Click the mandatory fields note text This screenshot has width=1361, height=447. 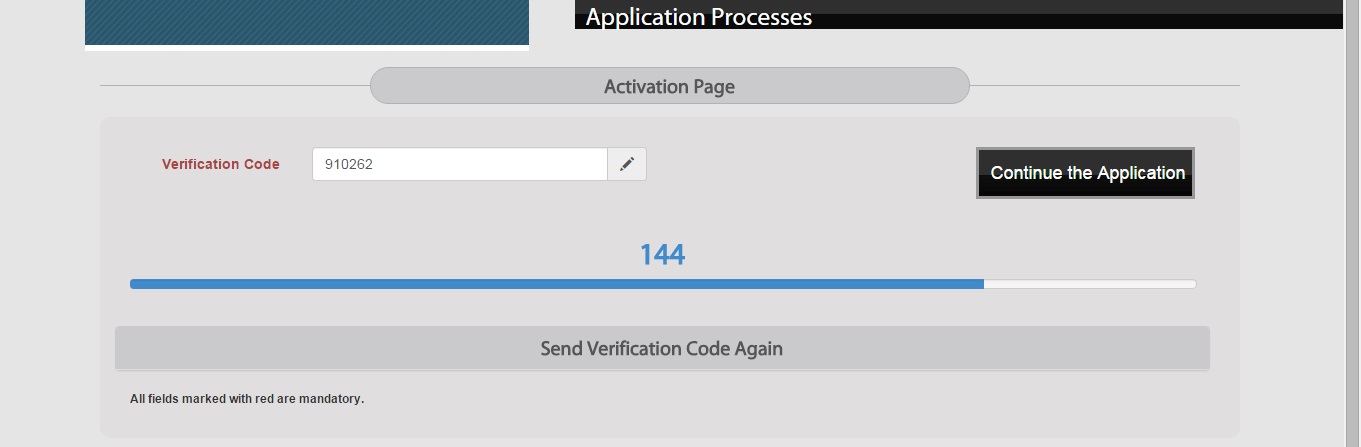pyautogui.click(x=247, y=399)
